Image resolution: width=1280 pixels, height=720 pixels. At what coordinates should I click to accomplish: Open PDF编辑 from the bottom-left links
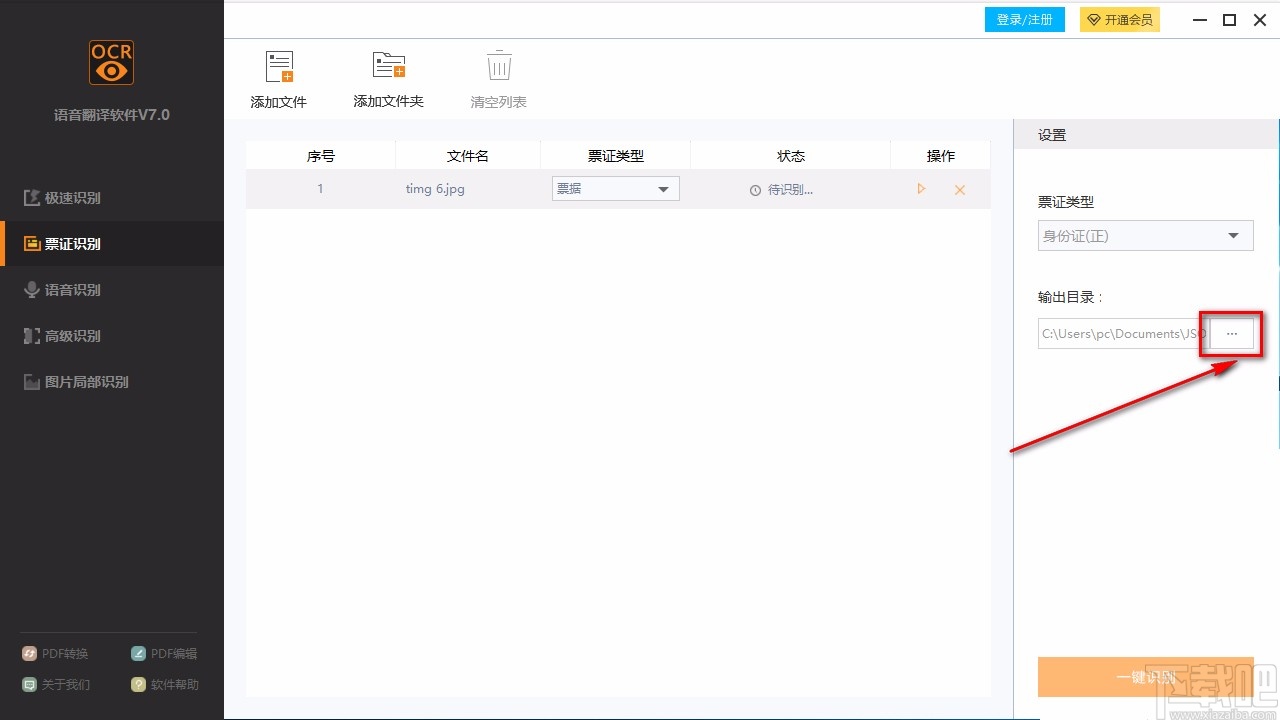click(164, 654)
